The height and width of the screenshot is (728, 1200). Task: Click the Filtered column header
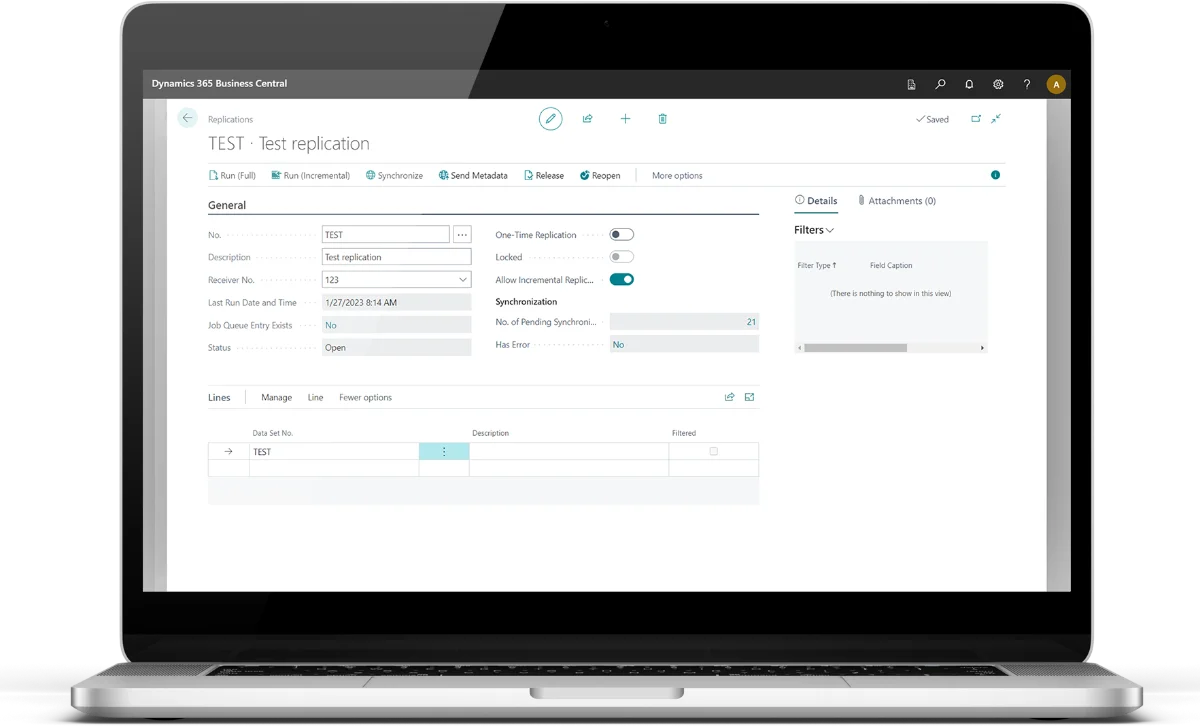click(x=684, y=433)
